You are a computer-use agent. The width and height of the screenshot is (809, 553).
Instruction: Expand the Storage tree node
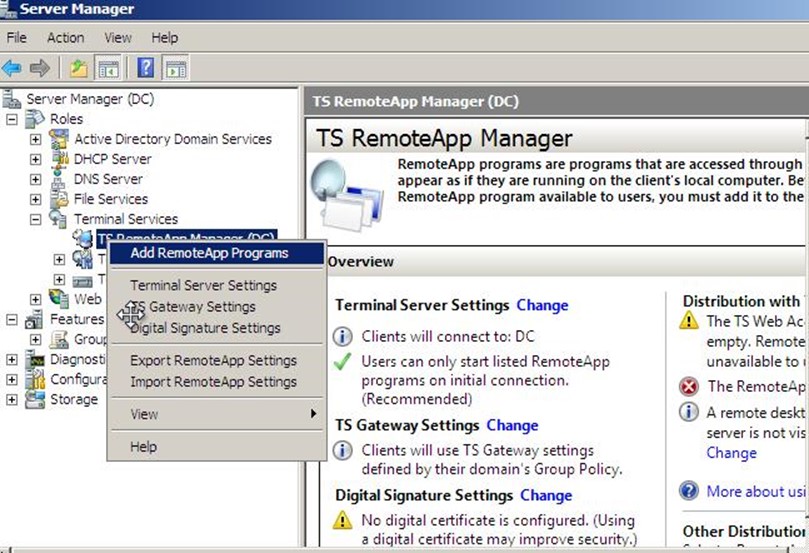[13, 399]
